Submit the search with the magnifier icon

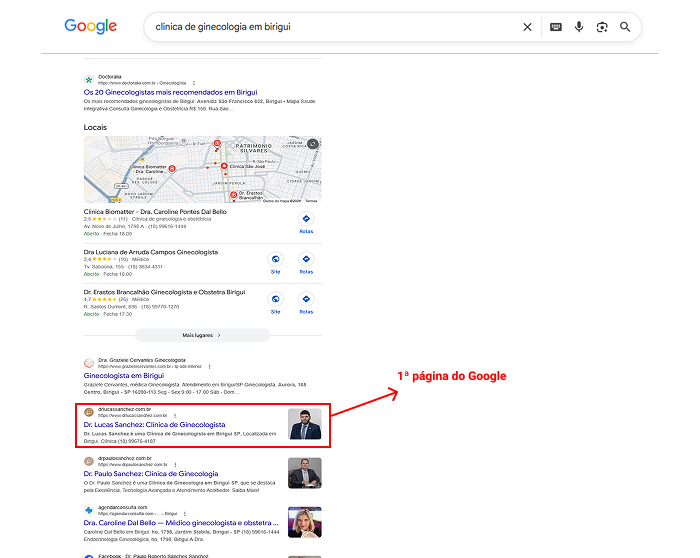pyautogui.click(x=625, y=27)
